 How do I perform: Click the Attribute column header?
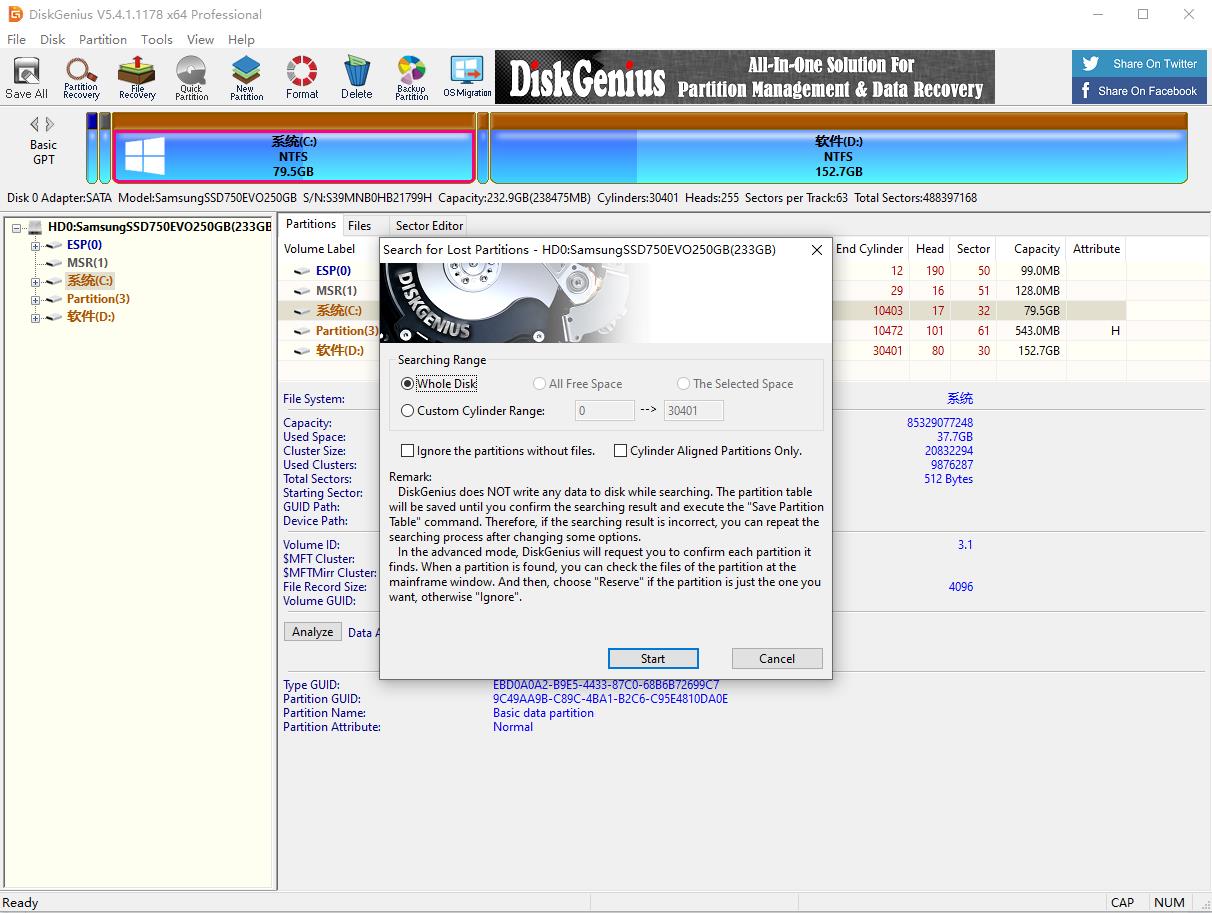[x=1096, y=249]
